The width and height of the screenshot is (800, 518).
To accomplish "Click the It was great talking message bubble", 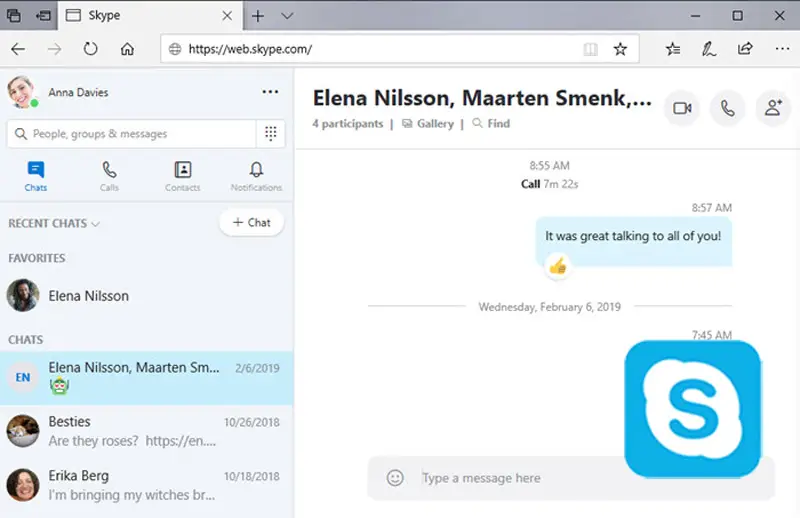I will pyautogui.click(x=634, y=241).
